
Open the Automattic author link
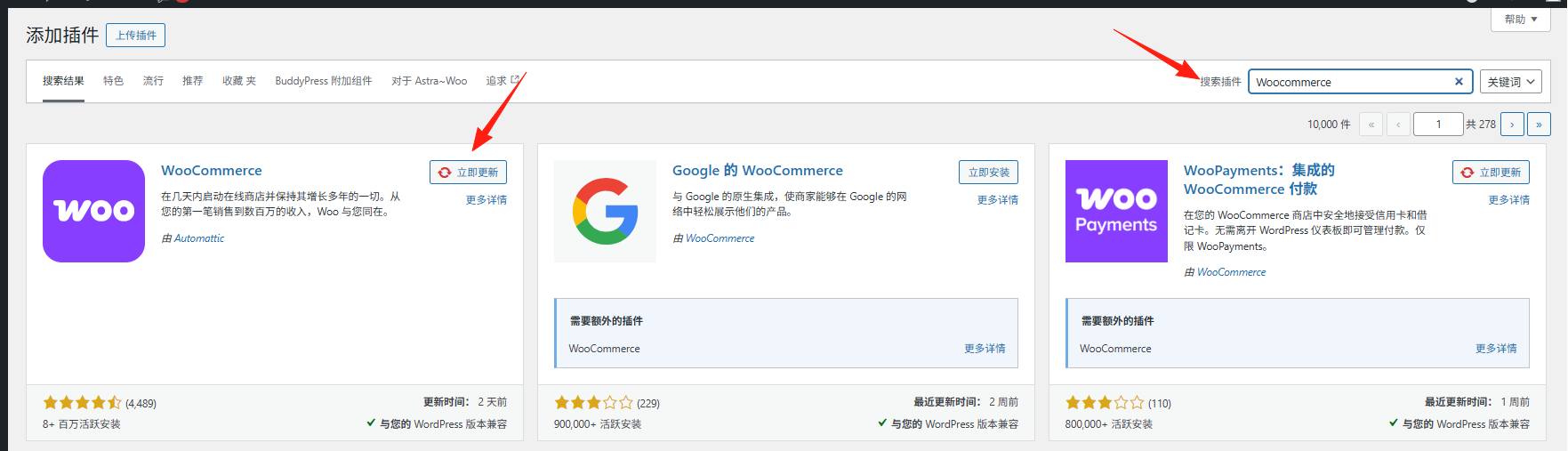point(199,238)
